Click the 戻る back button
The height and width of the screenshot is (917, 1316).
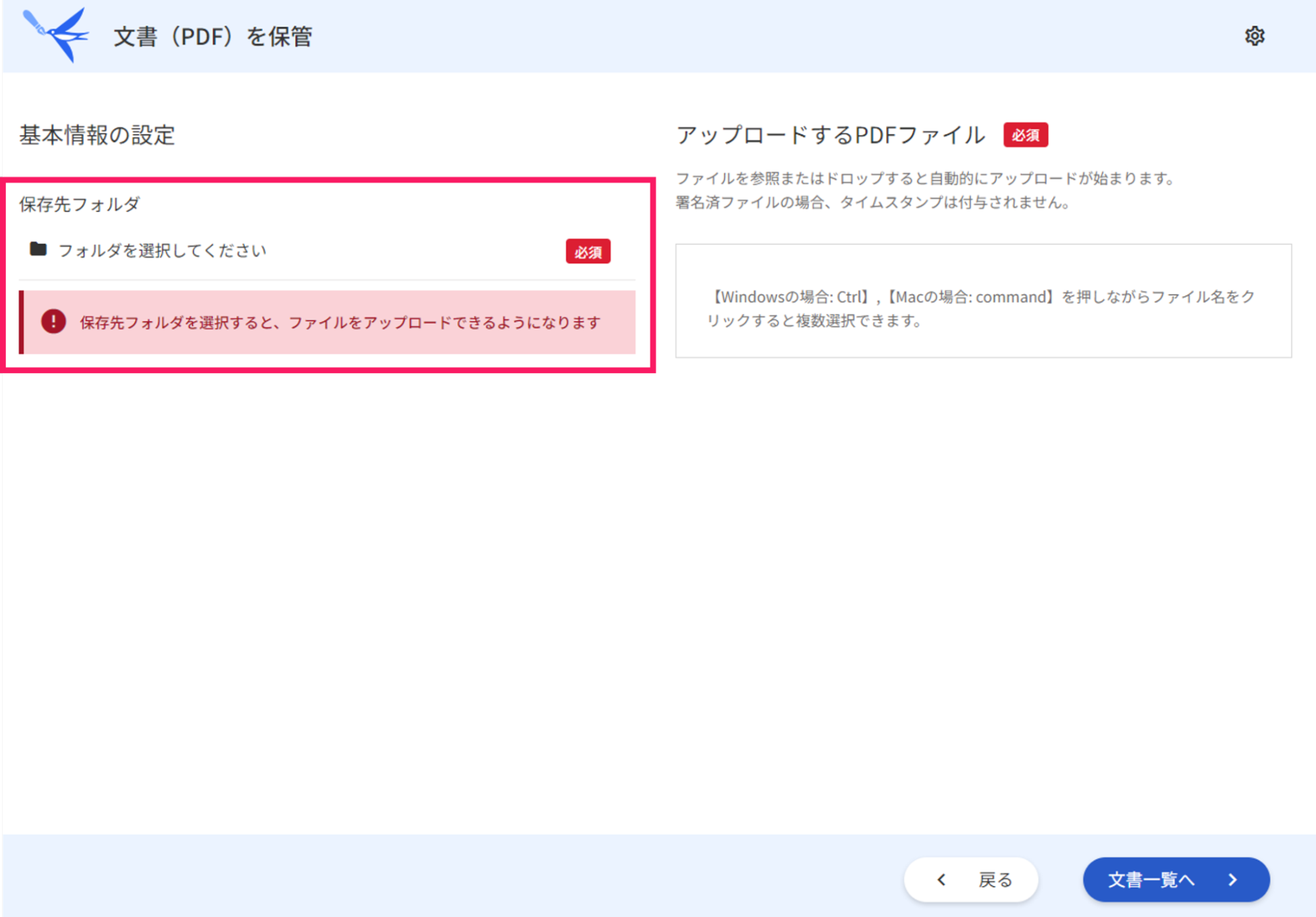pos(971,879)
